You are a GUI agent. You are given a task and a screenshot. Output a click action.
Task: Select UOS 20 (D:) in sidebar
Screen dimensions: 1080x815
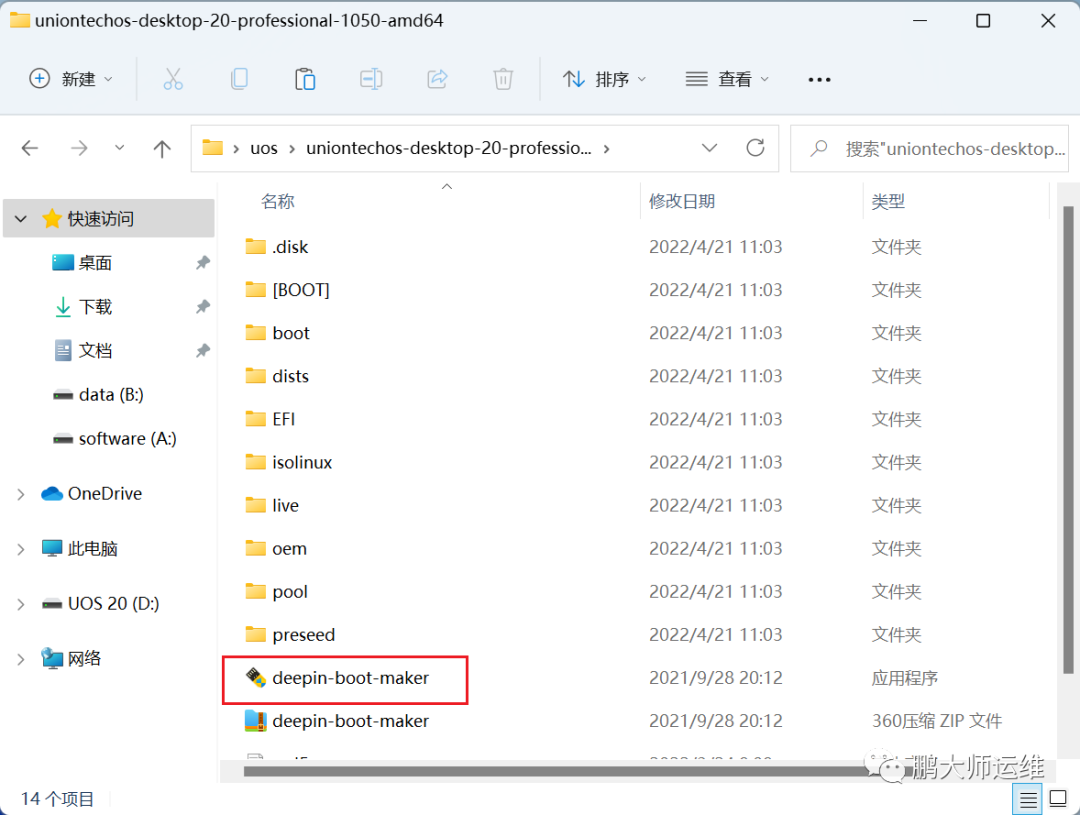(114, 604)
